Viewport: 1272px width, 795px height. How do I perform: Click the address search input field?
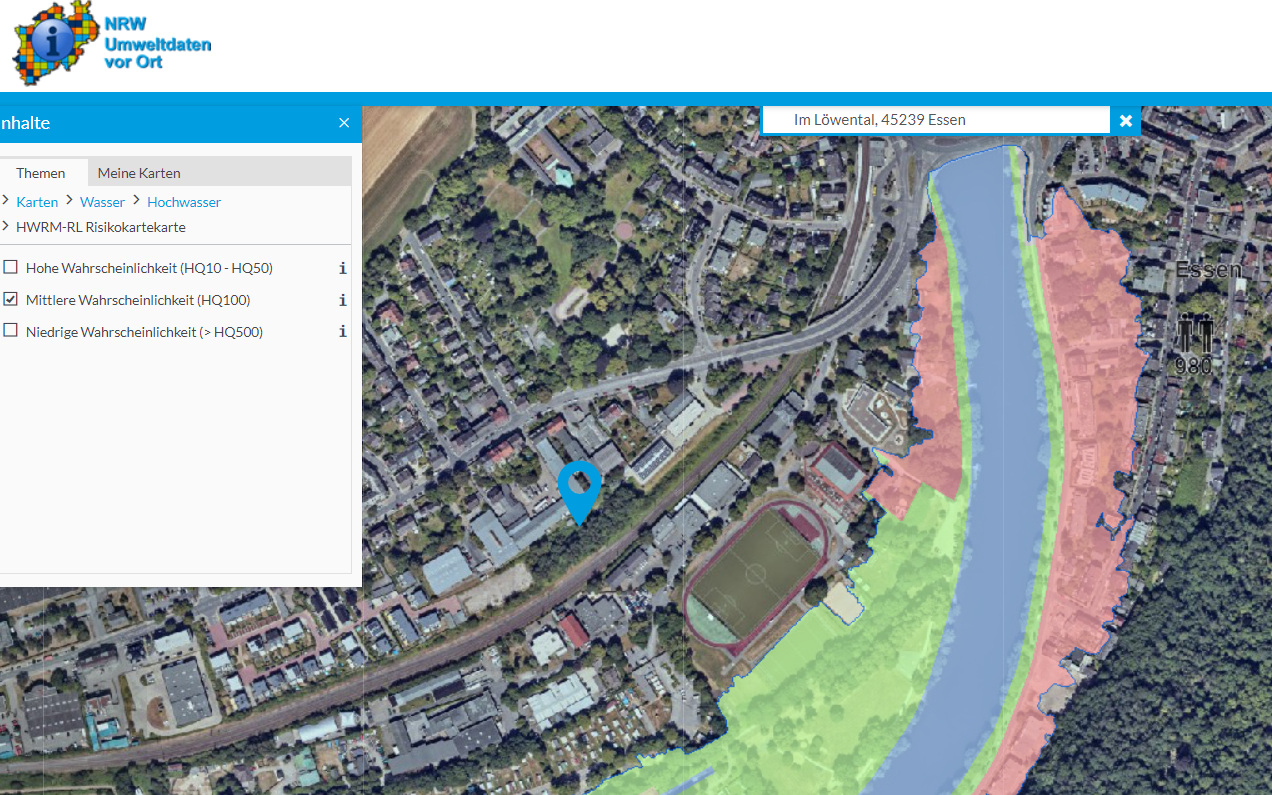pos(935,120)
